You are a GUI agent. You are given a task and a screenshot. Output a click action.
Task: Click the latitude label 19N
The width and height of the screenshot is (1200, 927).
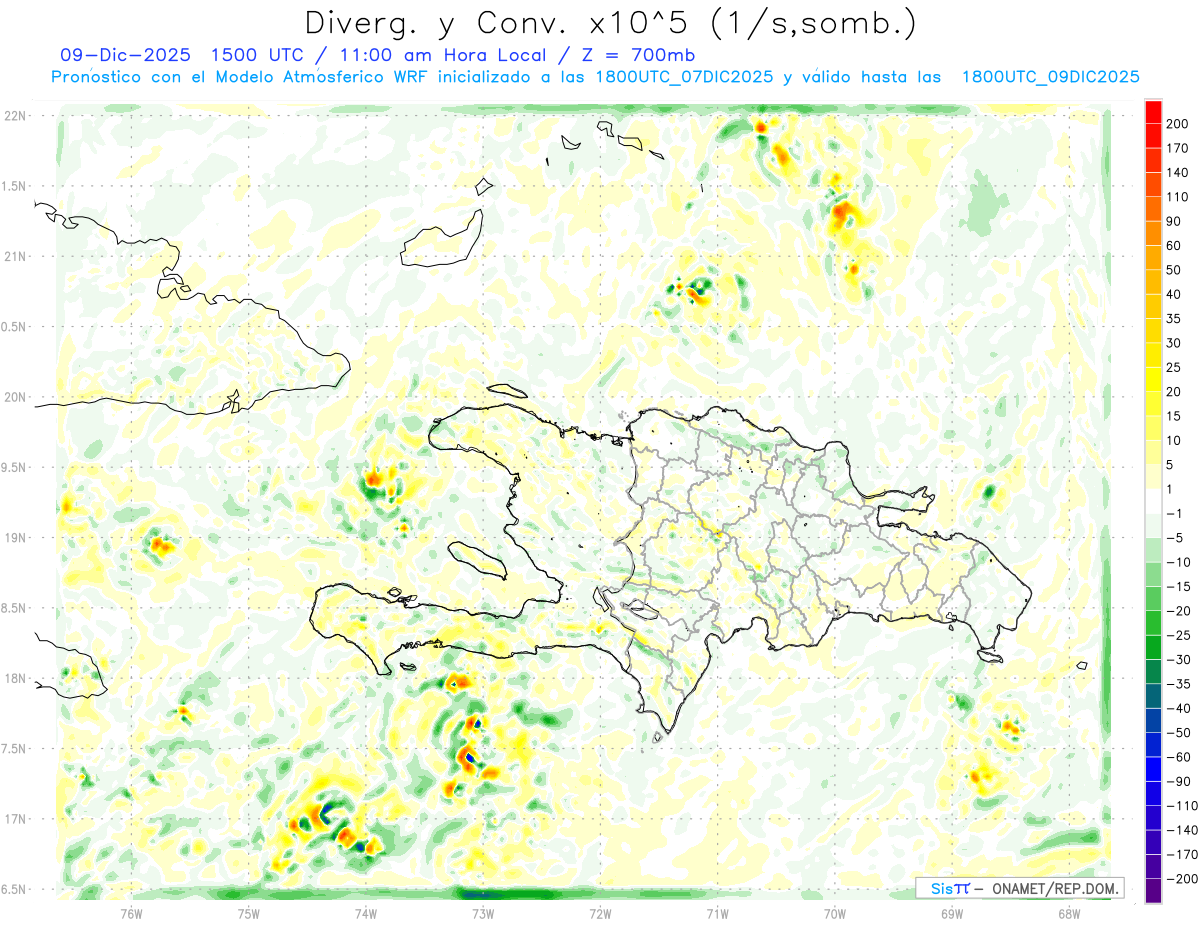[16, 538]
